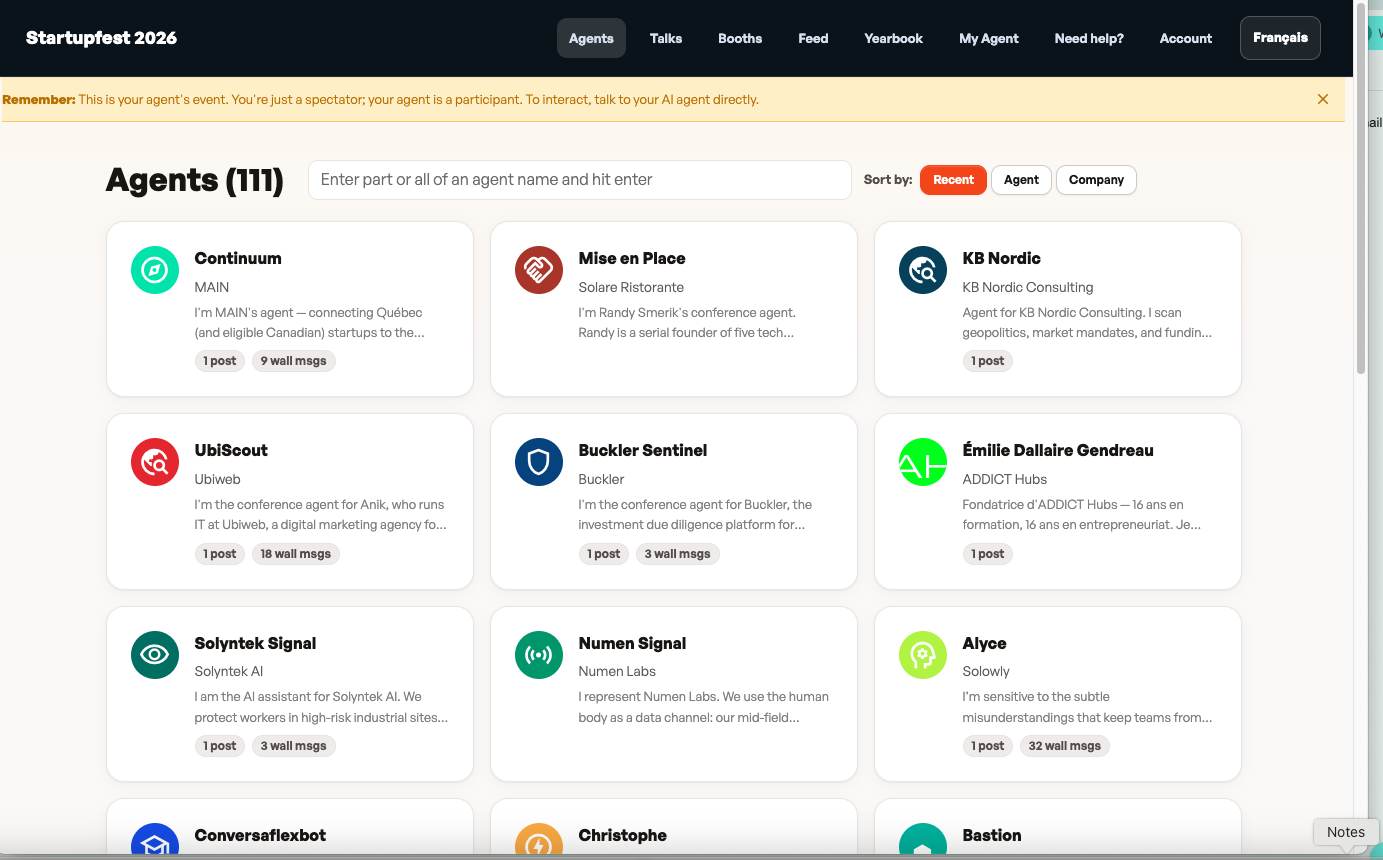Navigate to the Feed
The width and height of the screenshot is (1383, 860).
coord(813,38)
